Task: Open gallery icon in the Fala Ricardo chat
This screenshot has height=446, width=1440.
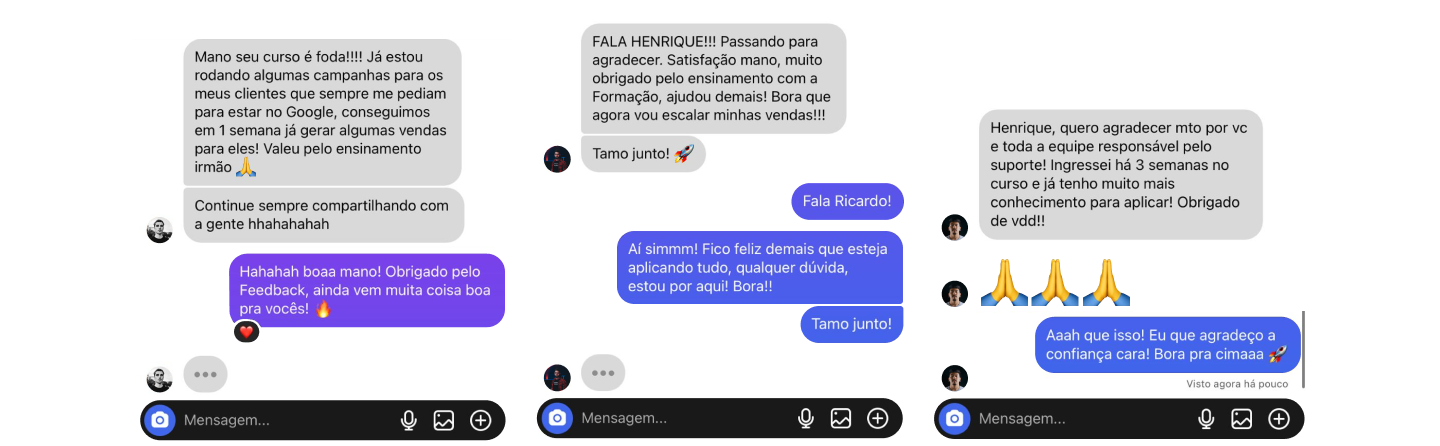Action: (x=841, y=419)
